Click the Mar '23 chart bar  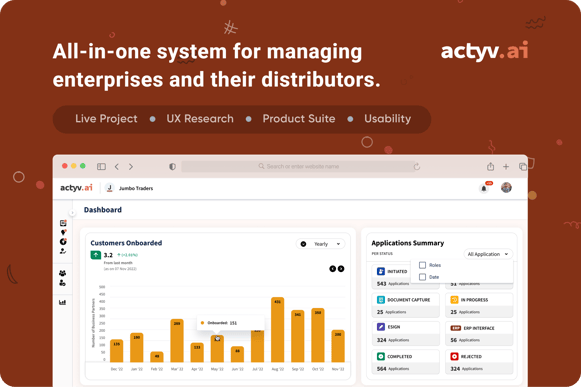point(177,340)
